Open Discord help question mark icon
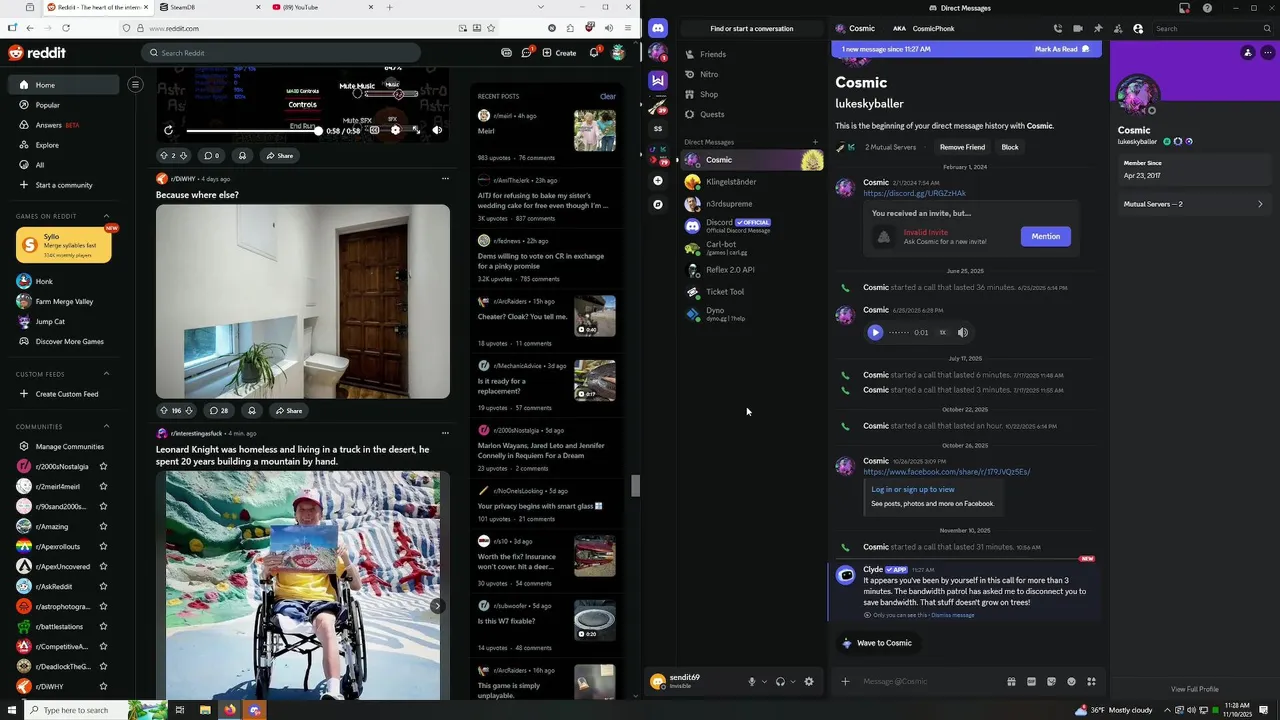The height and width of the screenshot is (720, 1280). (x=1207, y=8)
